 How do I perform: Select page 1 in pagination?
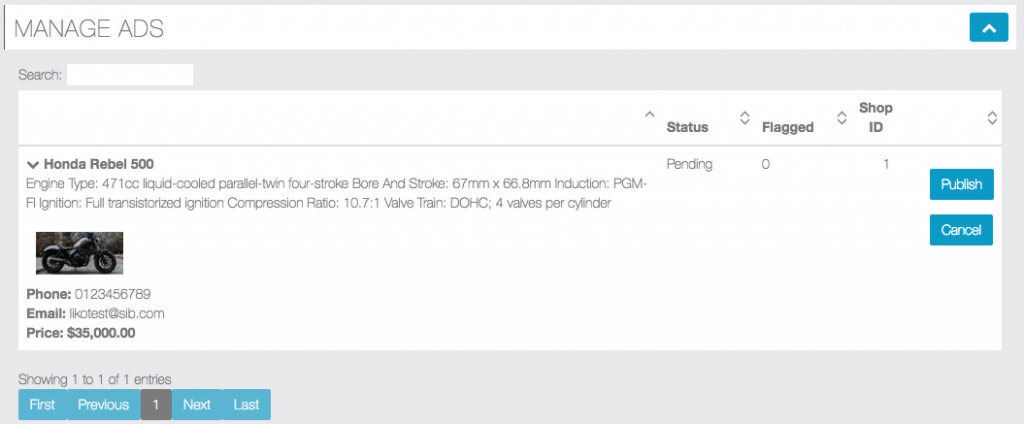click(x=156, y=404)
